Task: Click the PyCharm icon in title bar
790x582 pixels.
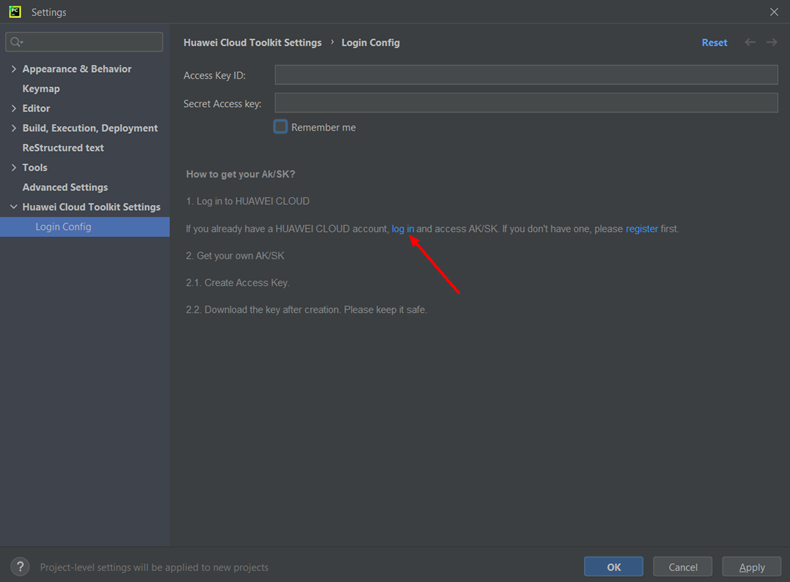Action: 15,12
